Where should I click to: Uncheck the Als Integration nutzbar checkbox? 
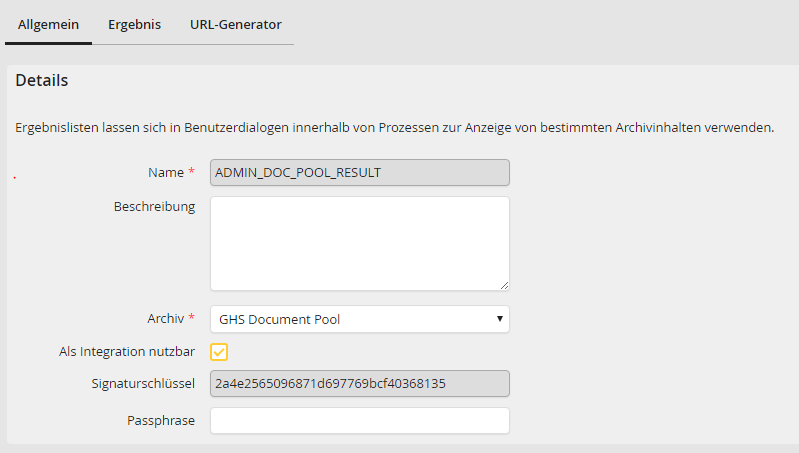pyautogui.click(x=219, y=352)
